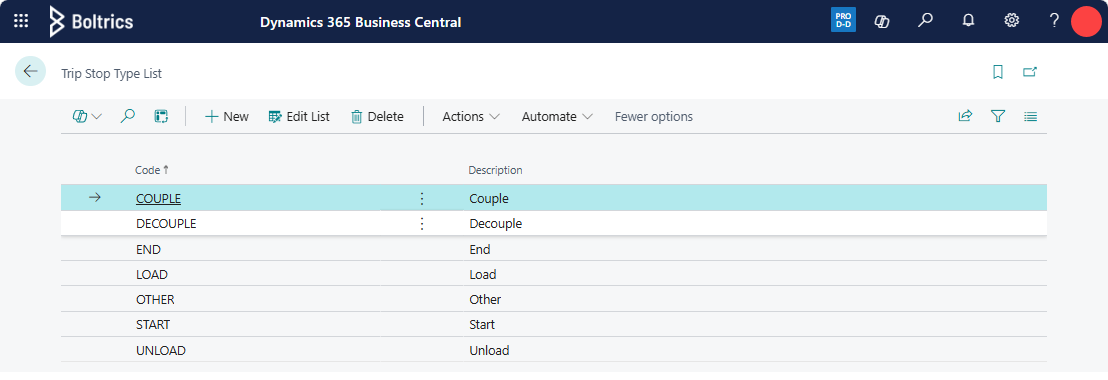Show more options for the DECOUPLE row
This screenshot has height=380, width=1108.
pyautogui.click(x=422, y=224)
